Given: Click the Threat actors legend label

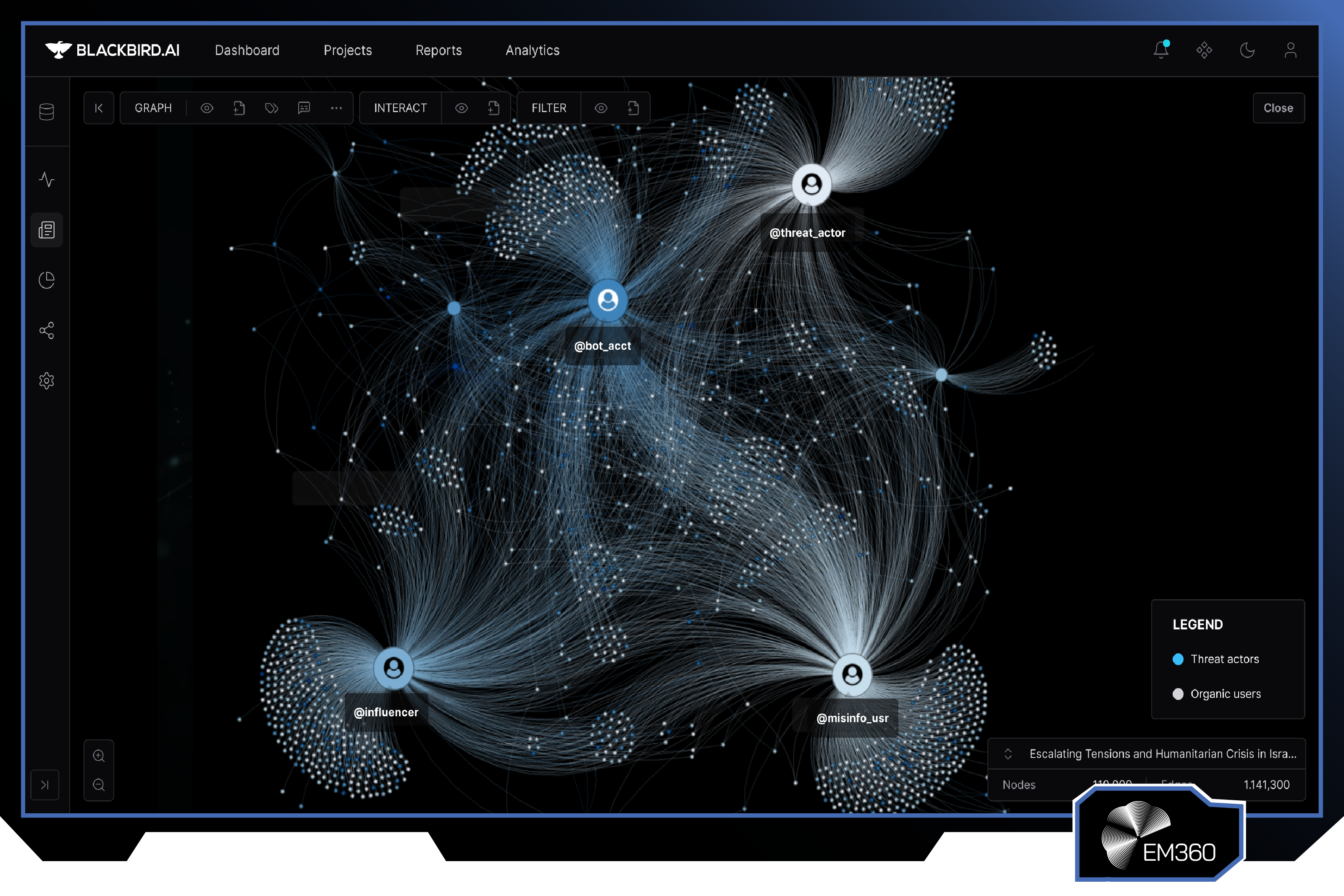Looking at the screenshot, I should click(1225, 659).
